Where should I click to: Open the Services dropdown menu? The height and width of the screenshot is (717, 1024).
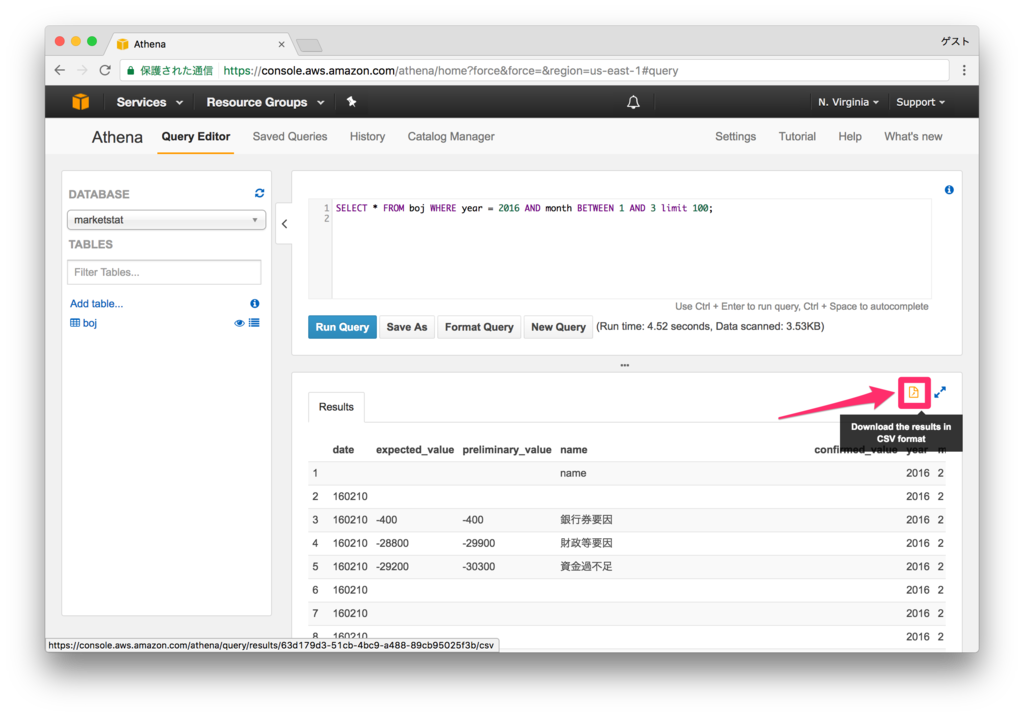coord(150,102)
